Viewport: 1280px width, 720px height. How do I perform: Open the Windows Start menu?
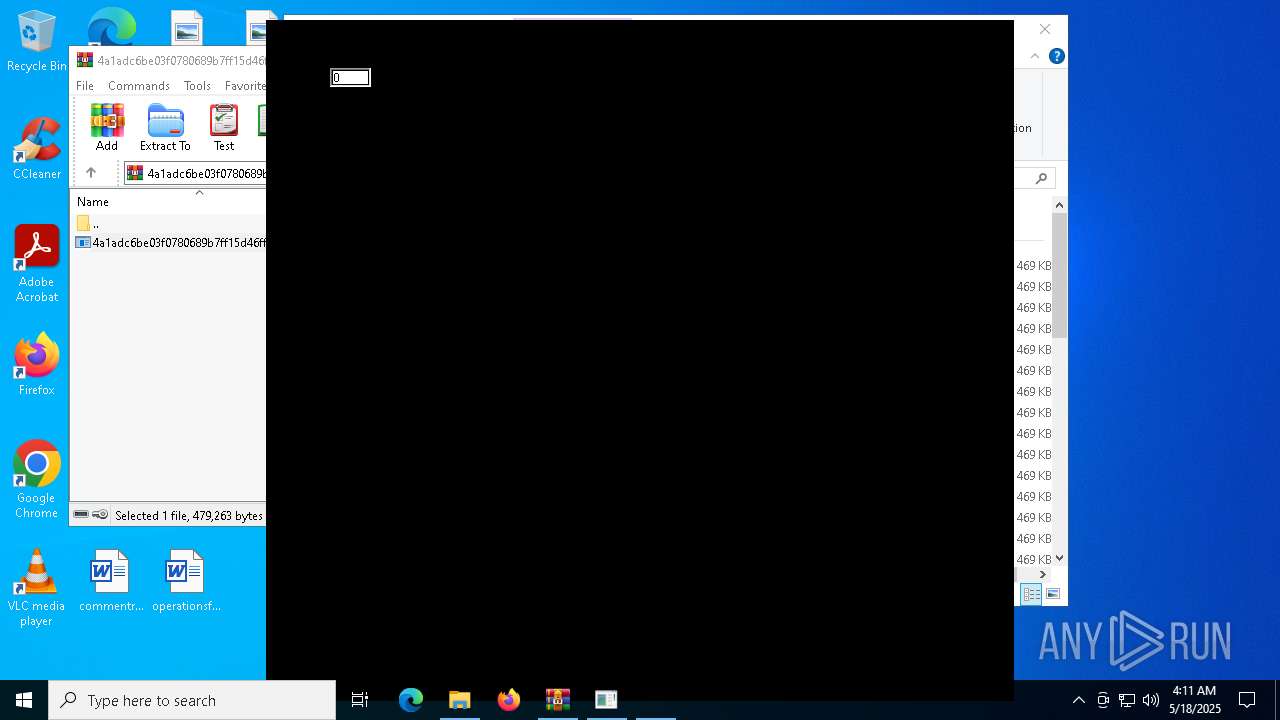24,700
